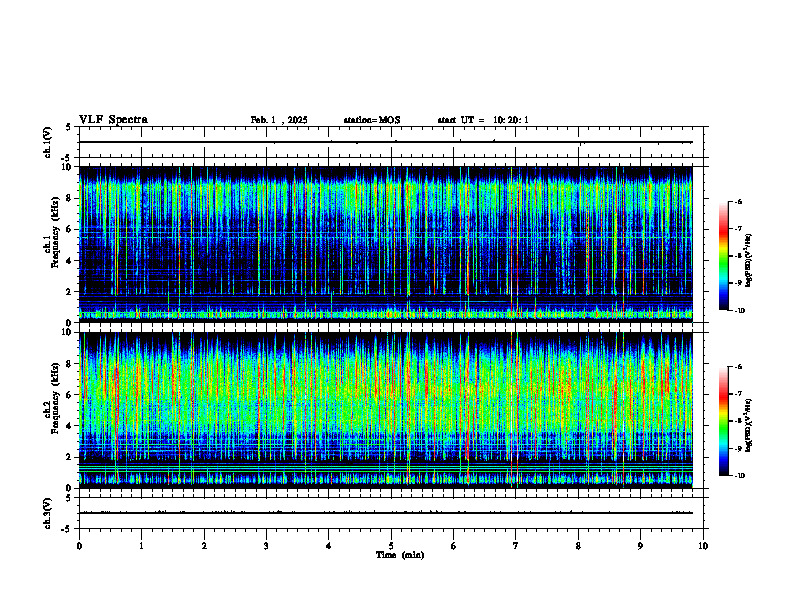Click the ch.2 PSD color bar

point(724,421)
